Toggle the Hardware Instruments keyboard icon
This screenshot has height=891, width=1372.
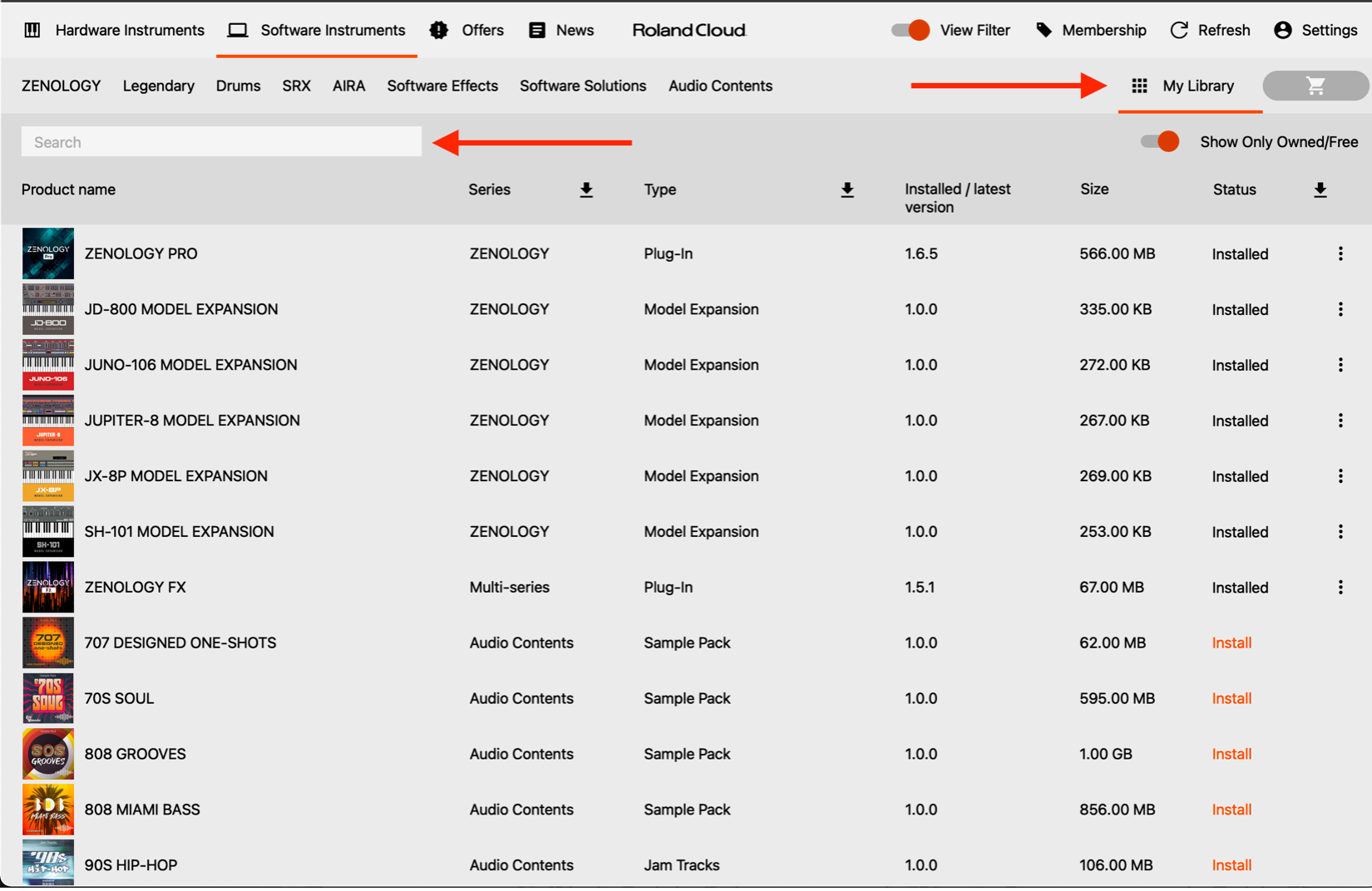32,30
